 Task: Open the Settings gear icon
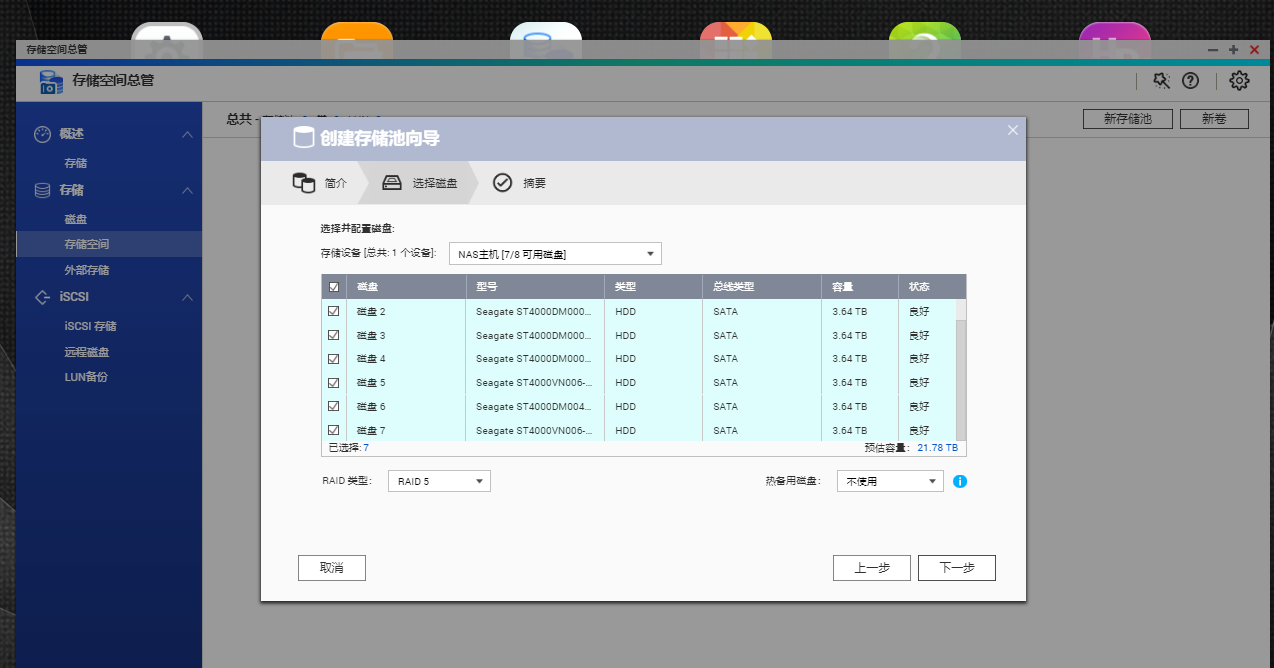coord(1238,81)
